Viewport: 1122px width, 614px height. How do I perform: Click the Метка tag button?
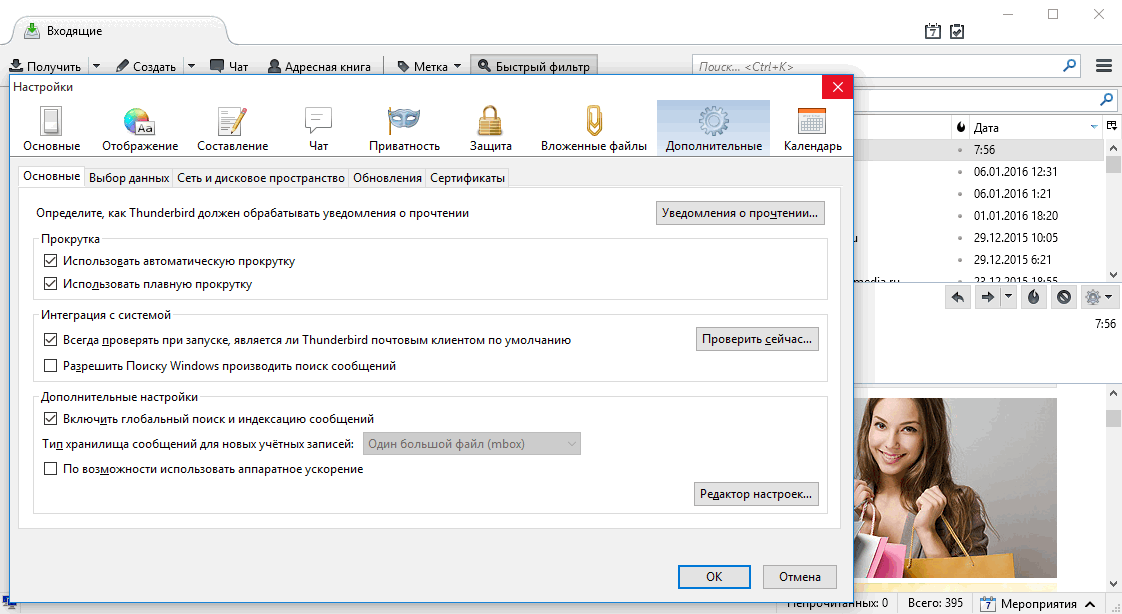(x=422, y=66)
